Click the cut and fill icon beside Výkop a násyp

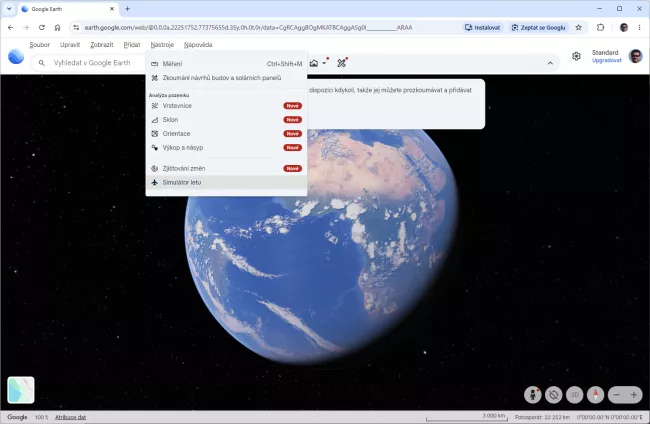click(x=155, y=148)
